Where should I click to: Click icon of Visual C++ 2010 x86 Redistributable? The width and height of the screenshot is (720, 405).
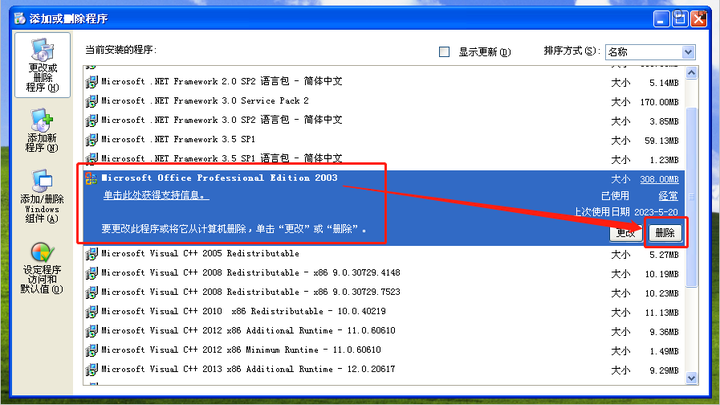click(91, 311)
